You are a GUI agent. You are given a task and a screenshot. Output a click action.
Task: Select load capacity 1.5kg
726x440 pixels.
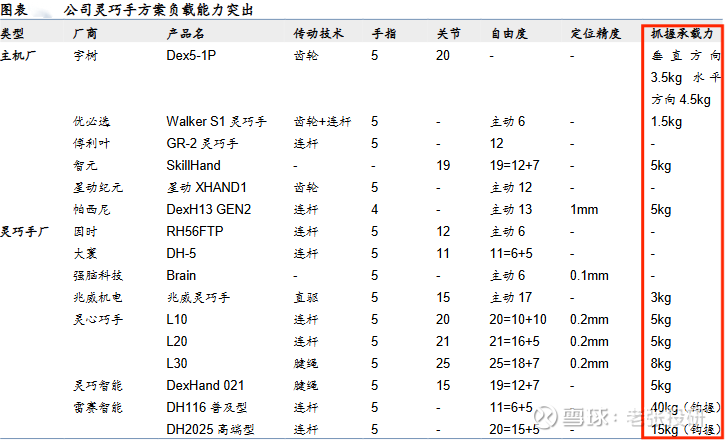(666, 122)
